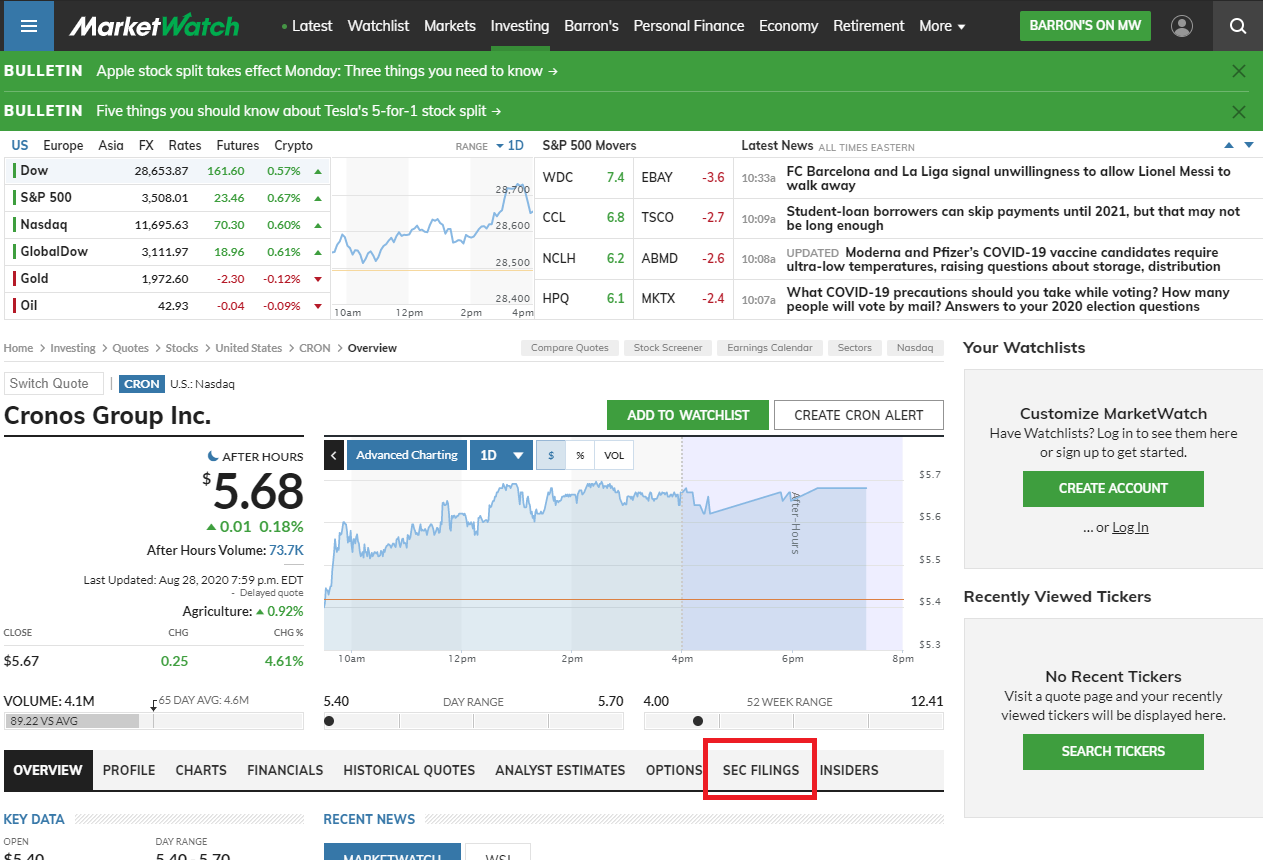
Task: Click the Search Tickers button
Action: click(x=1113, y=751)
